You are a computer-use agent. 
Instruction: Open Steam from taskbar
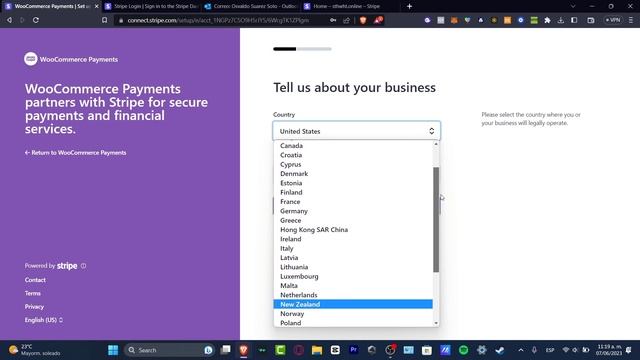coord(500,350)
